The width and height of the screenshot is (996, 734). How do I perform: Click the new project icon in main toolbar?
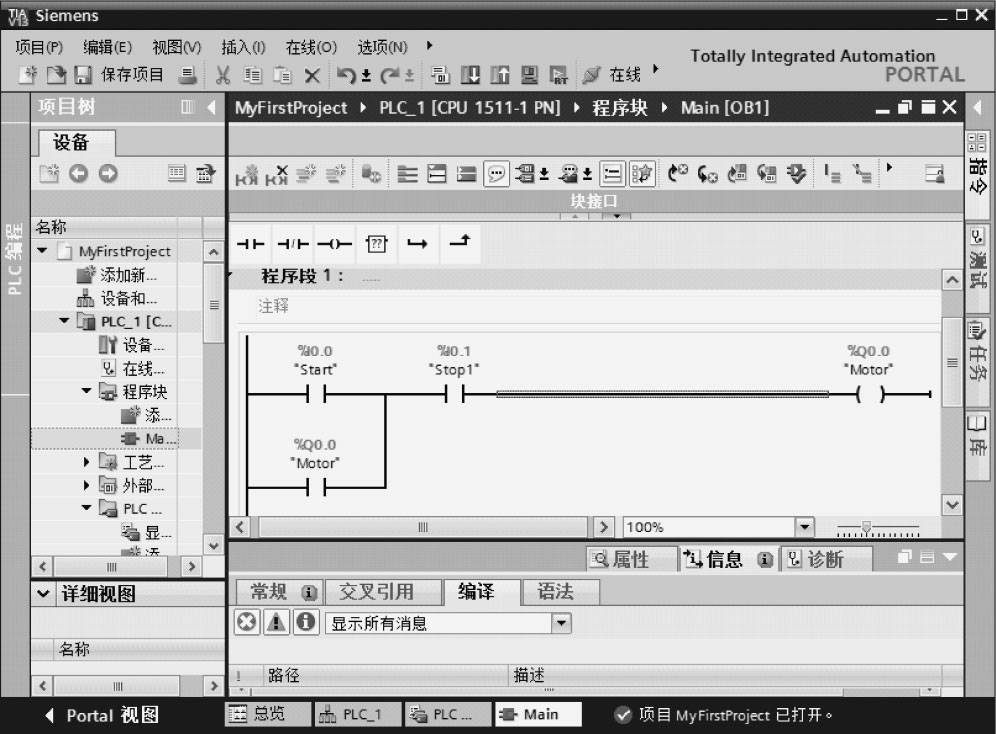[x=28, y=75]
